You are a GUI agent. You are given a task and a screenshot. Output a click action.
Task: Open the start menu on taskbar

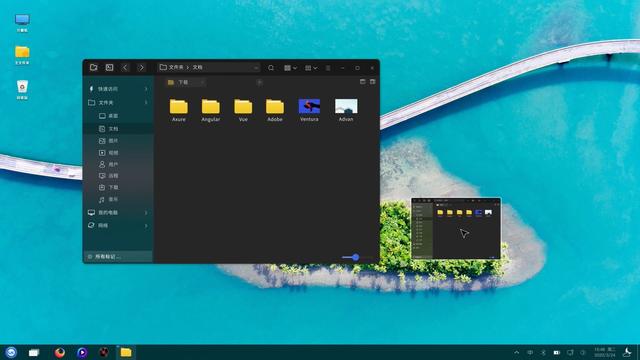click(x=11, y=352)
